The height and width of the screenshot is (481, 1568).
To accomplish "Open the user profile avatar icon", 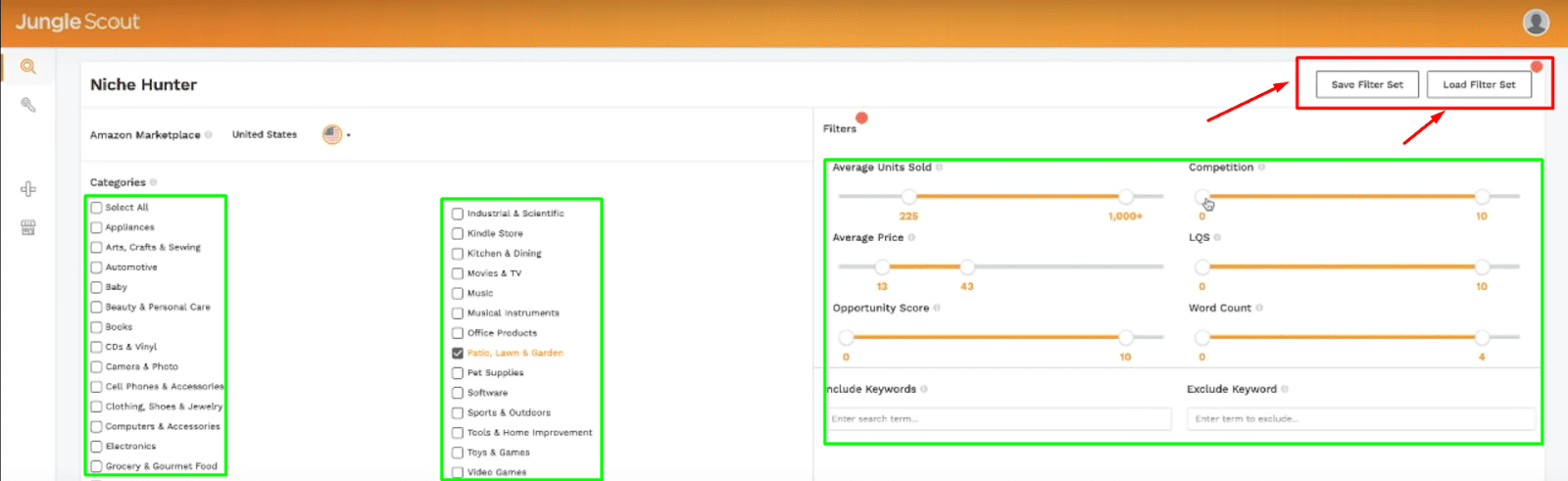I will 1536,22.
